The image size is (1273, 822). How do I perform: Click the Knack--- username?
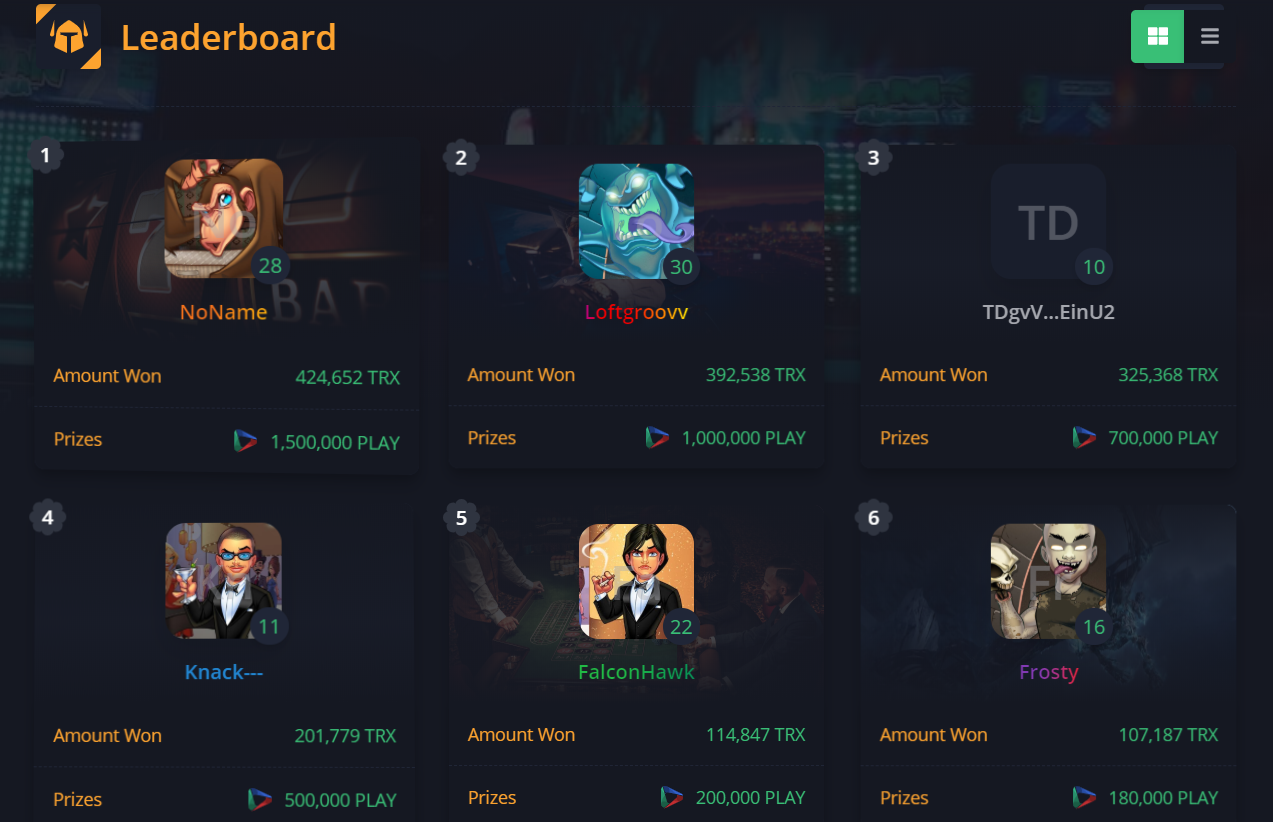pyautogui.click(x=224, y=672)
